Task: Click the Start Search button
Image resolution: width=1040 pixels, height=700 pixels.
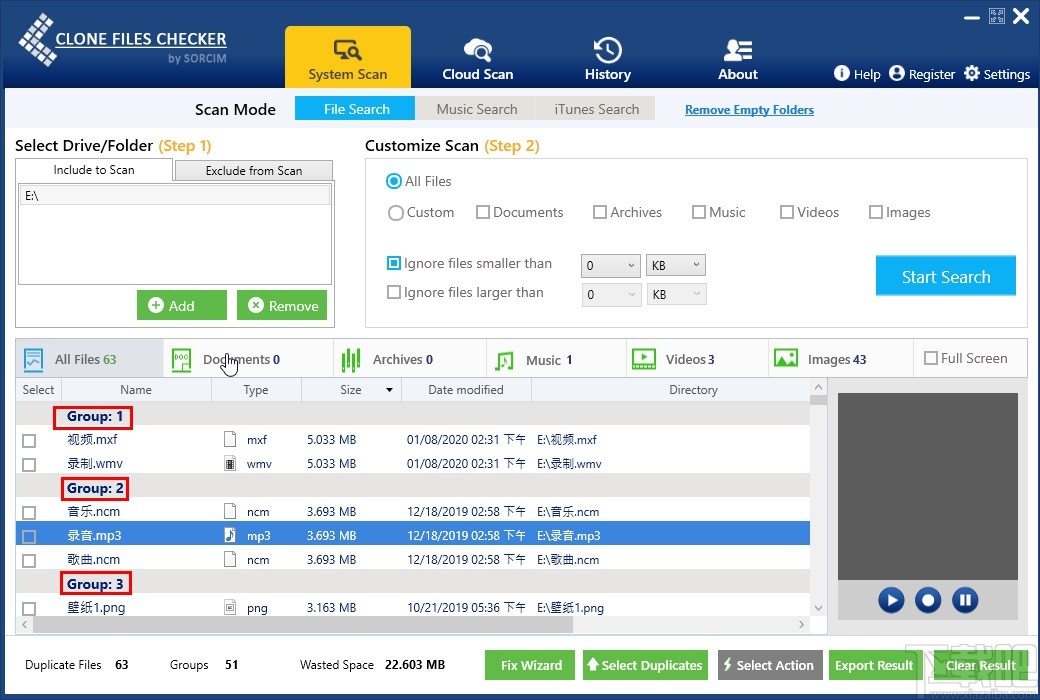Action: (x=945, y=277)
